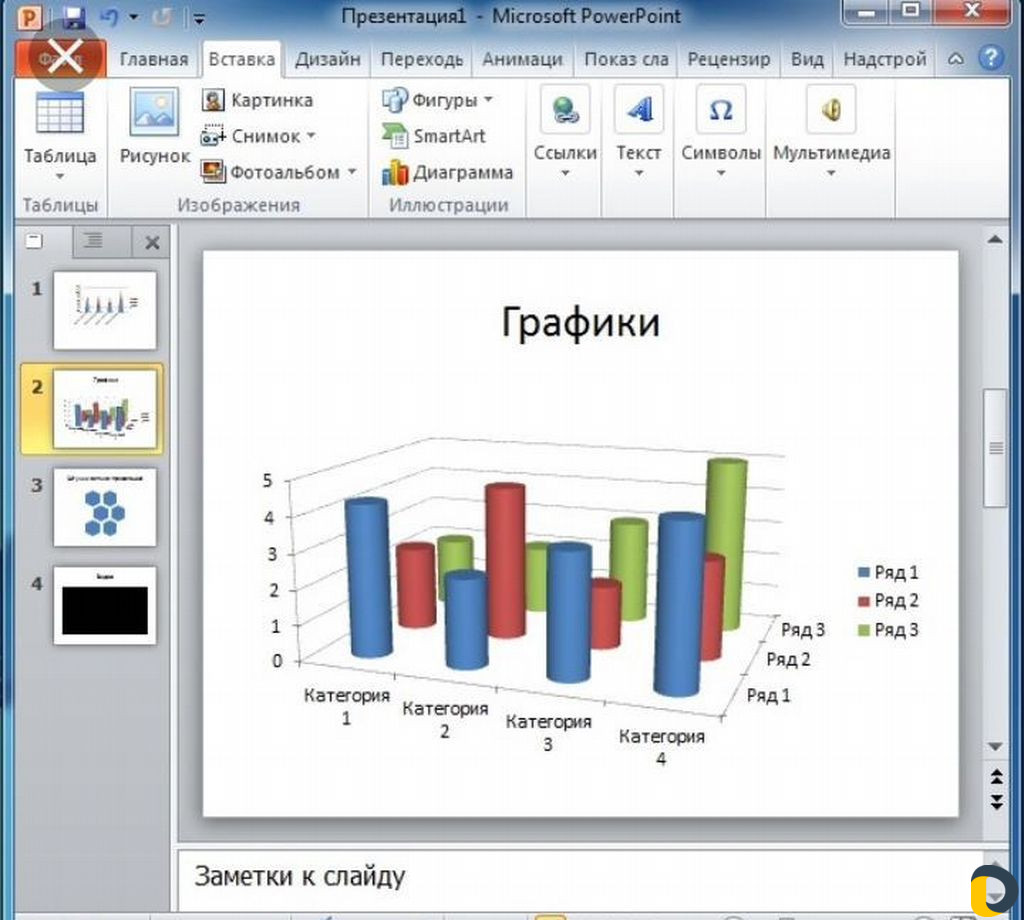The width and height of the screenshot is (1024, 920).
Task: Click the Ссылки globe icon
Action: [x=565, y=110]
